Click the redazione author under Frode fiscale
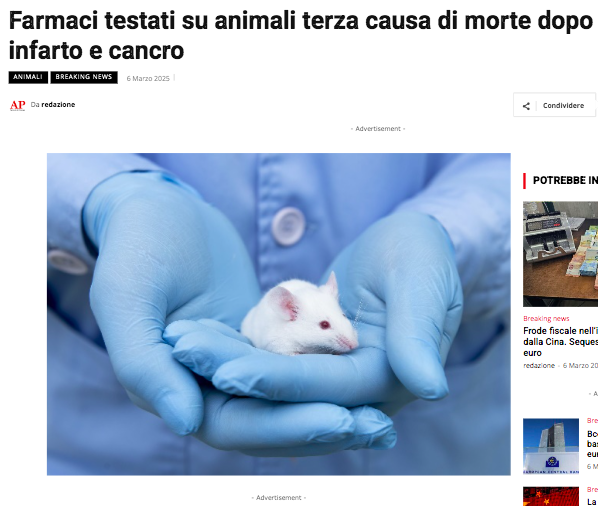Image resolution: width=598 pixels, height=506 pixels. pos(539,365)
